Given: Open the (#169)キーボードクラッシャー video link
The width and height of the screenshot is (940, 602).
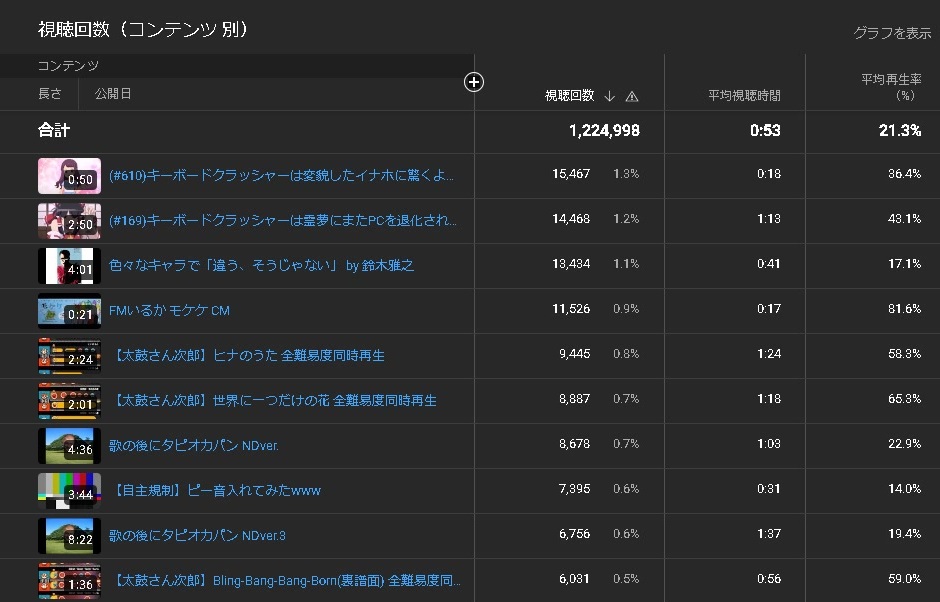Looking at the screenshot, I should [283, 220].
